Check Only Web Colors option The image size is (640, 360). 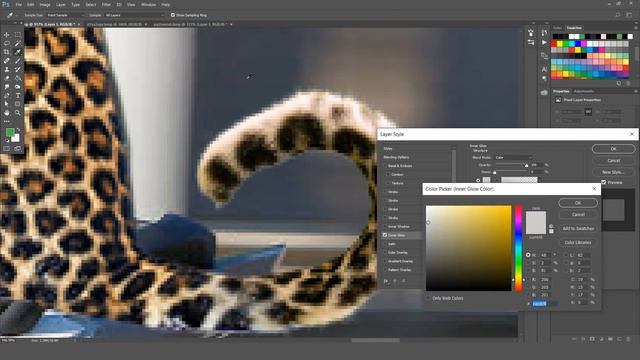pyautogui.click(x=428, y=298)
